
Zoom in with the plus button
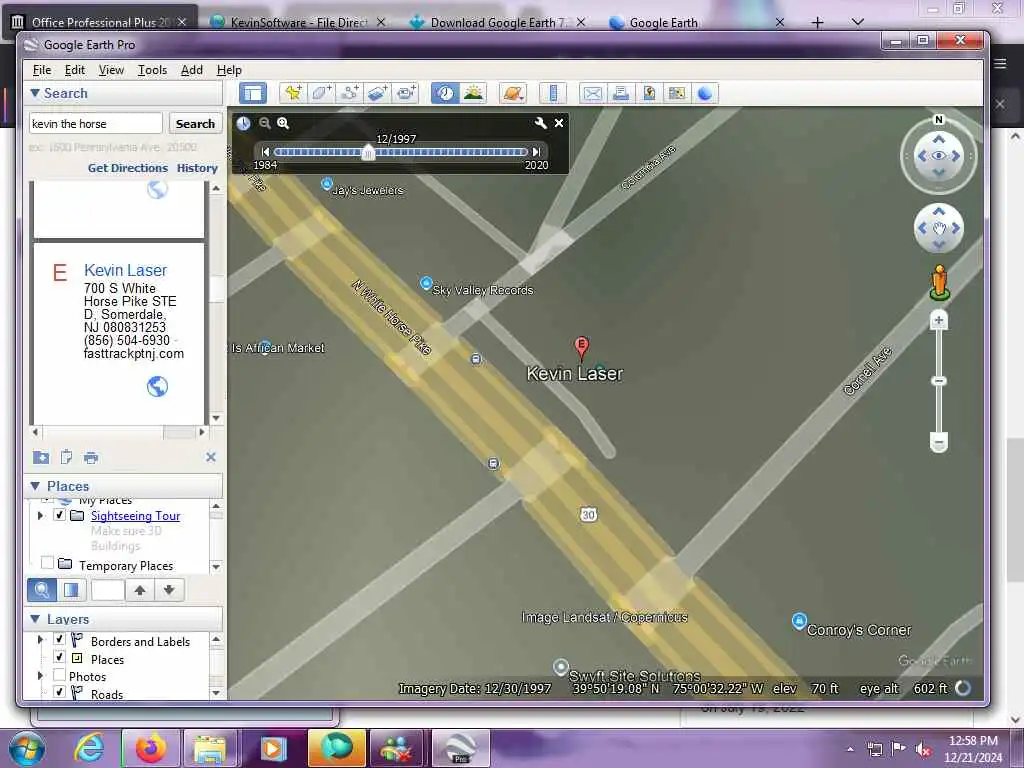pyautogui.click(x=938, y=321)
